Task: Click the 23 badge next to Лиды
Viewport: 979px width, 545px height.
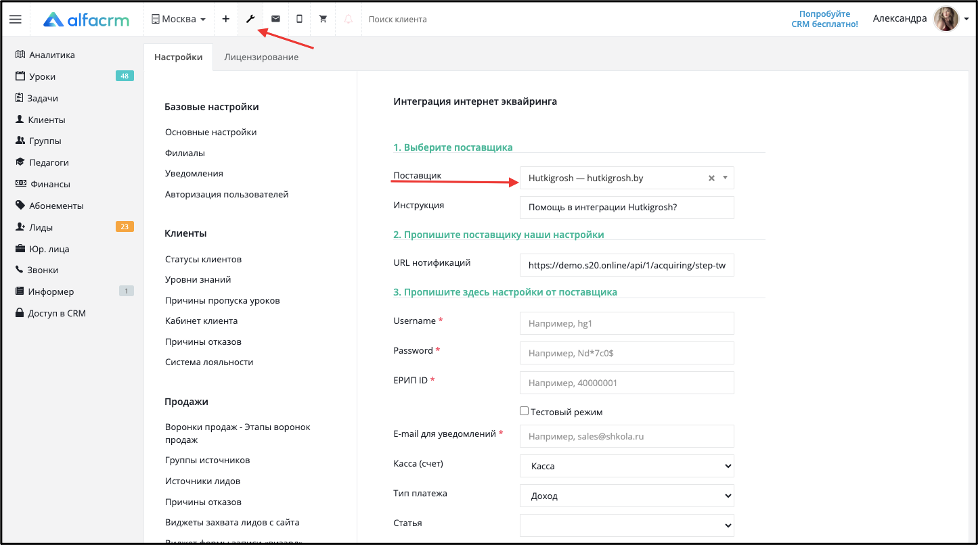Action: (125, 227)
